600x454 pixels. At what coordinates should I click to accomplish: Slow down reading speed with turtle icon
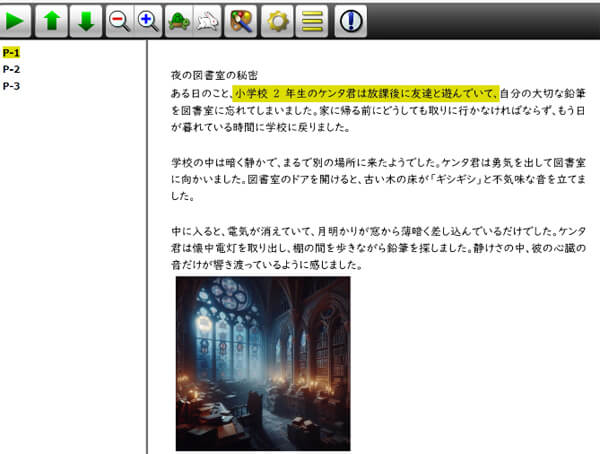180,20
